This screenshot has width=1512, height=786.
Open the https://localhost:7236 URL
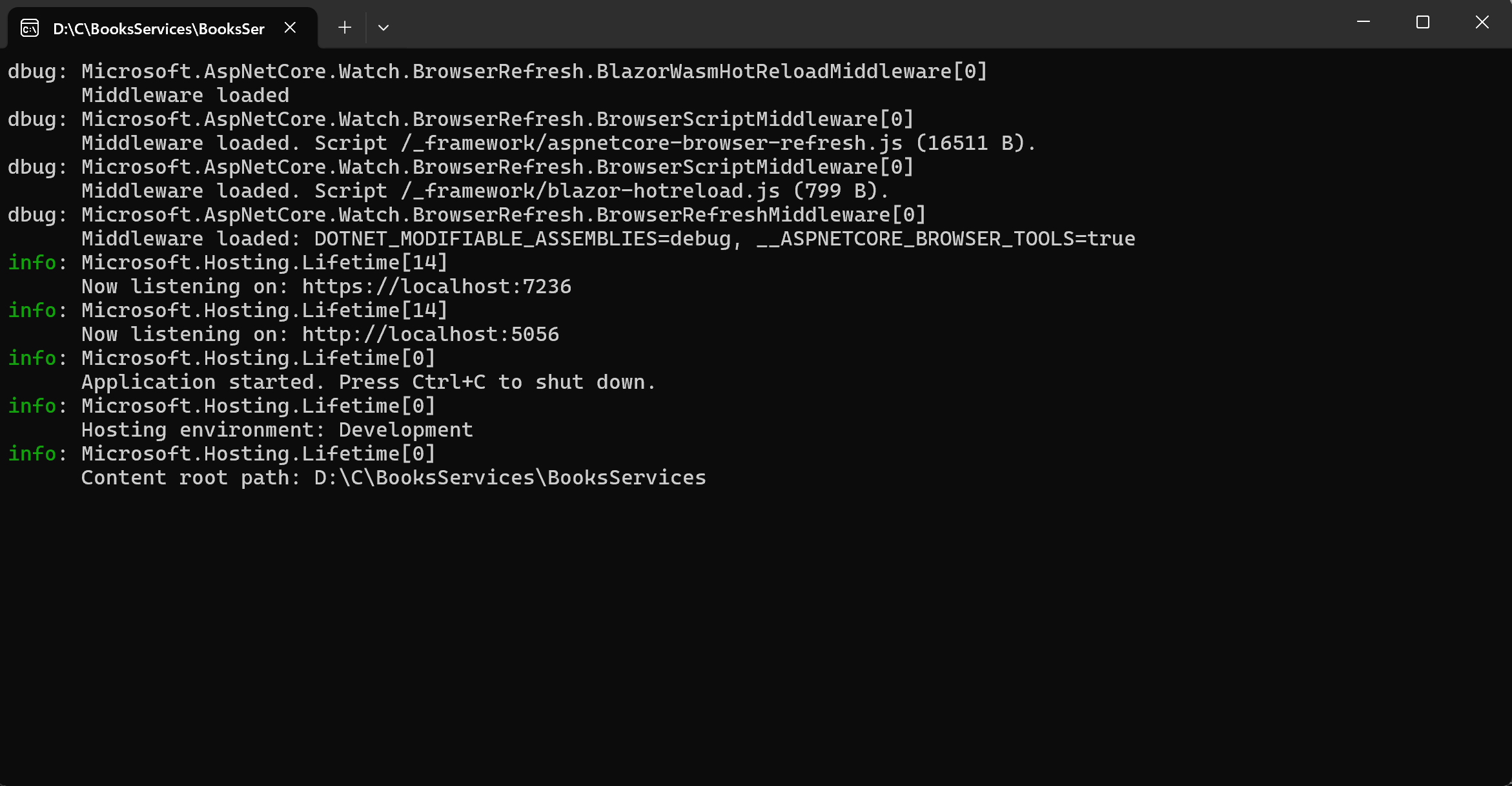(x=437, y=286)
